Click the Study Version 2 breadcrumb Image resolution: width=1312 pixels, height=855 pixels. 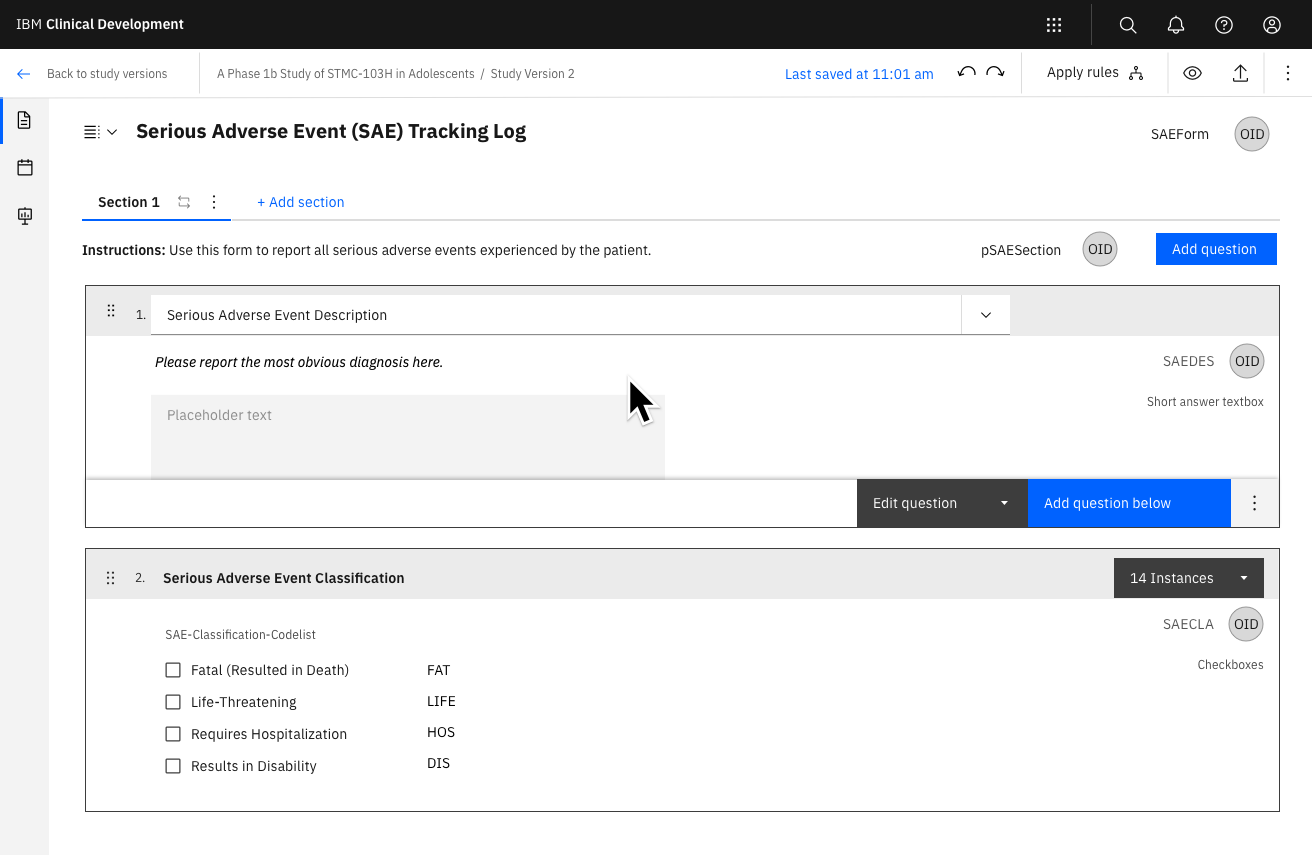[532, 74]
